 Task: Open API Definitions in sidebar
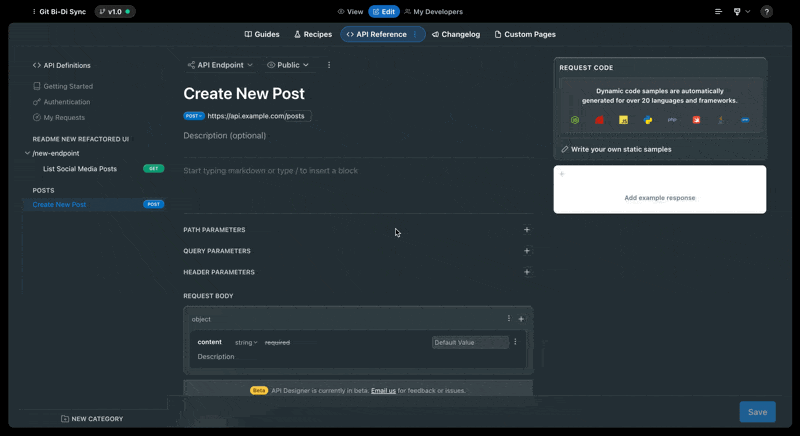point(62,65)
